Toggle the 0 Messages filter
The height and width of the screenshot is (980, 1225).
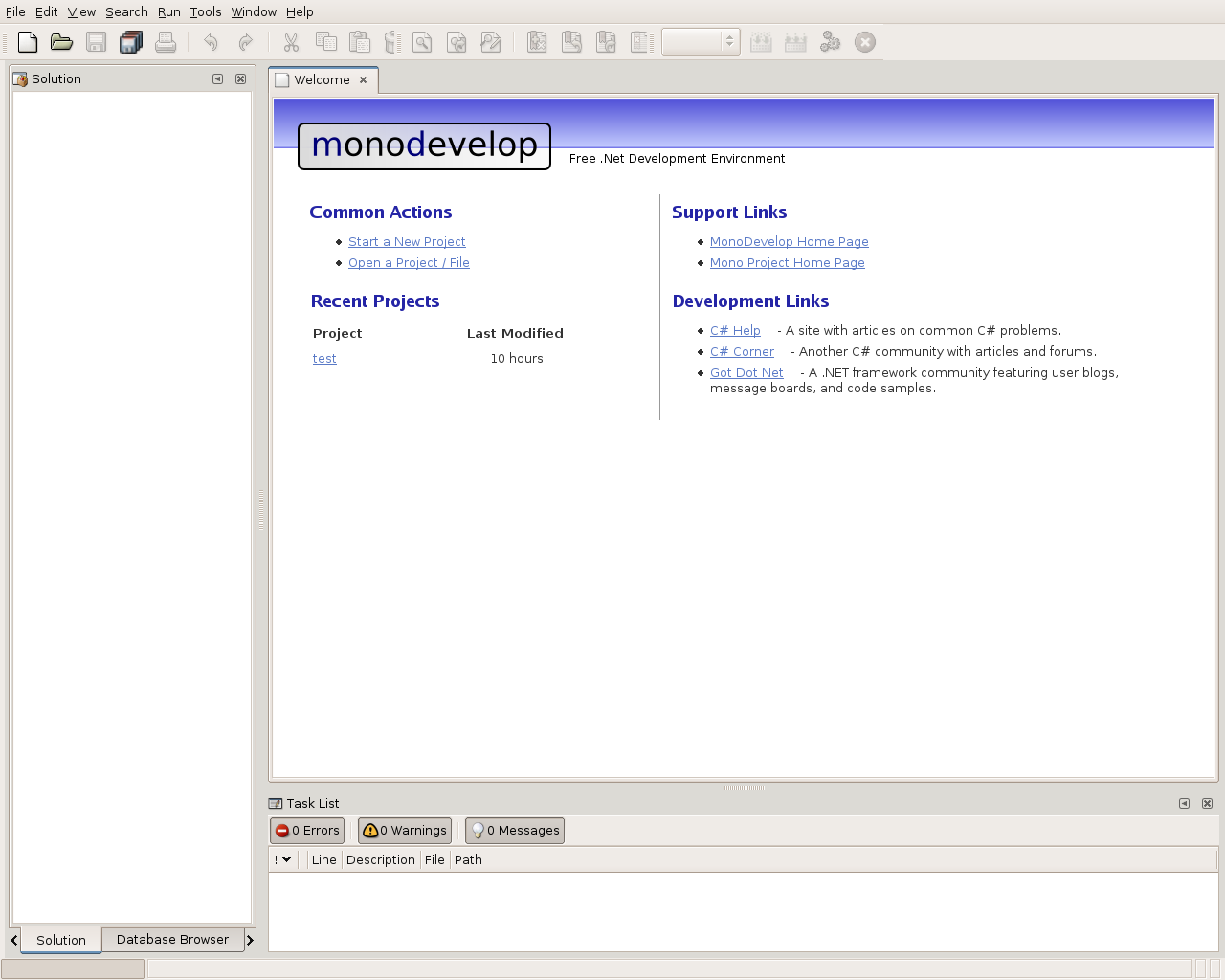(515, 831)
